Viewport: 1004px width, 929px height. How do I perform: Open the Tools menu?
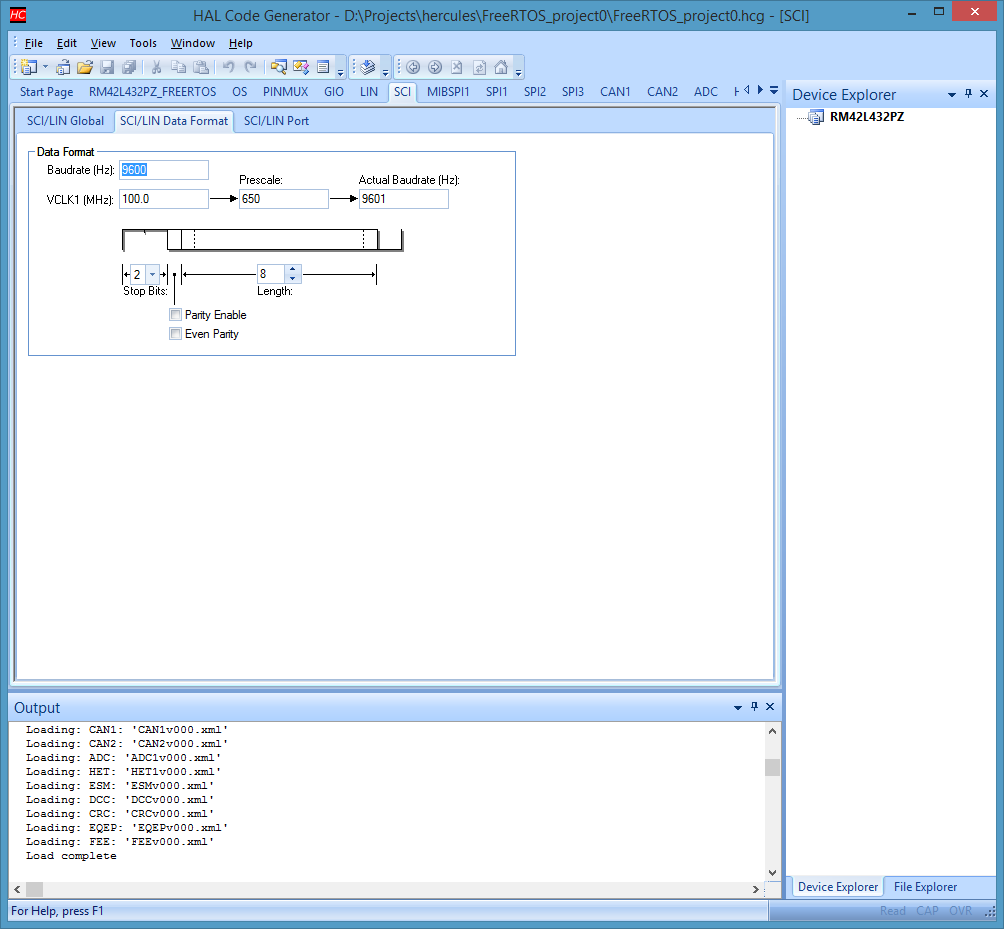coord(143,43)
